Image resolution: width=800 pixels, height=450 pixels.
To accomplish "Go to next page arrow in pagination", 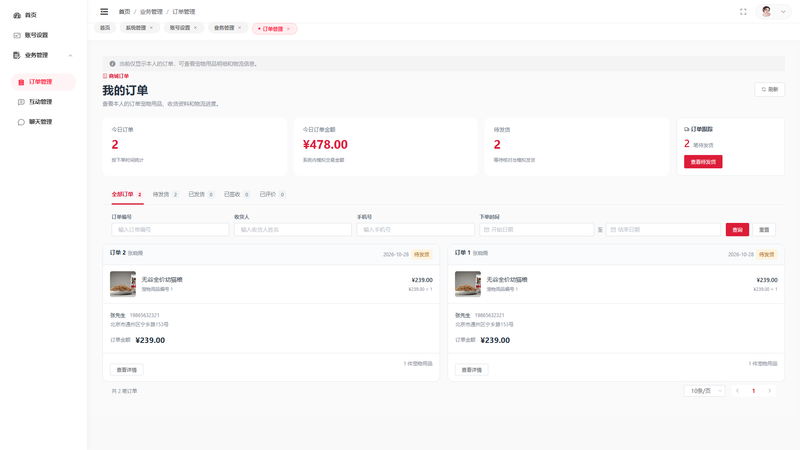I will [x=769, y=391].
